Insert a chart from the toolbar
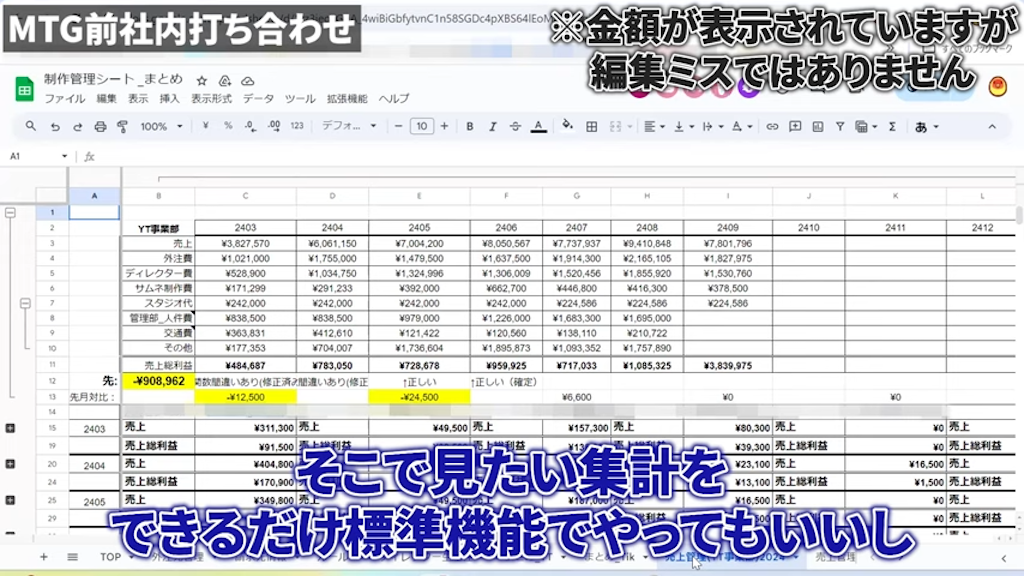This screenshot has height=576, width=1024. coord(820,126)
